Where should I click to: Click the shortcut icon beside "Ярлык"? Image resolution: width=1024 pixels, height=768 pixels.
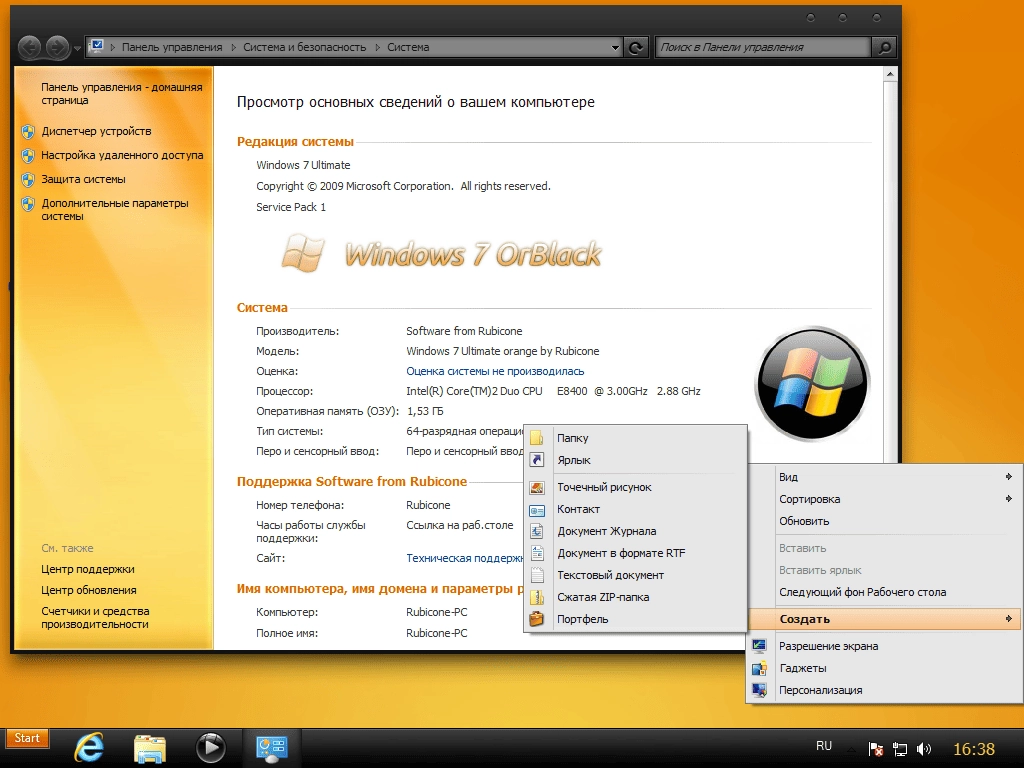[x=537, y=460]
